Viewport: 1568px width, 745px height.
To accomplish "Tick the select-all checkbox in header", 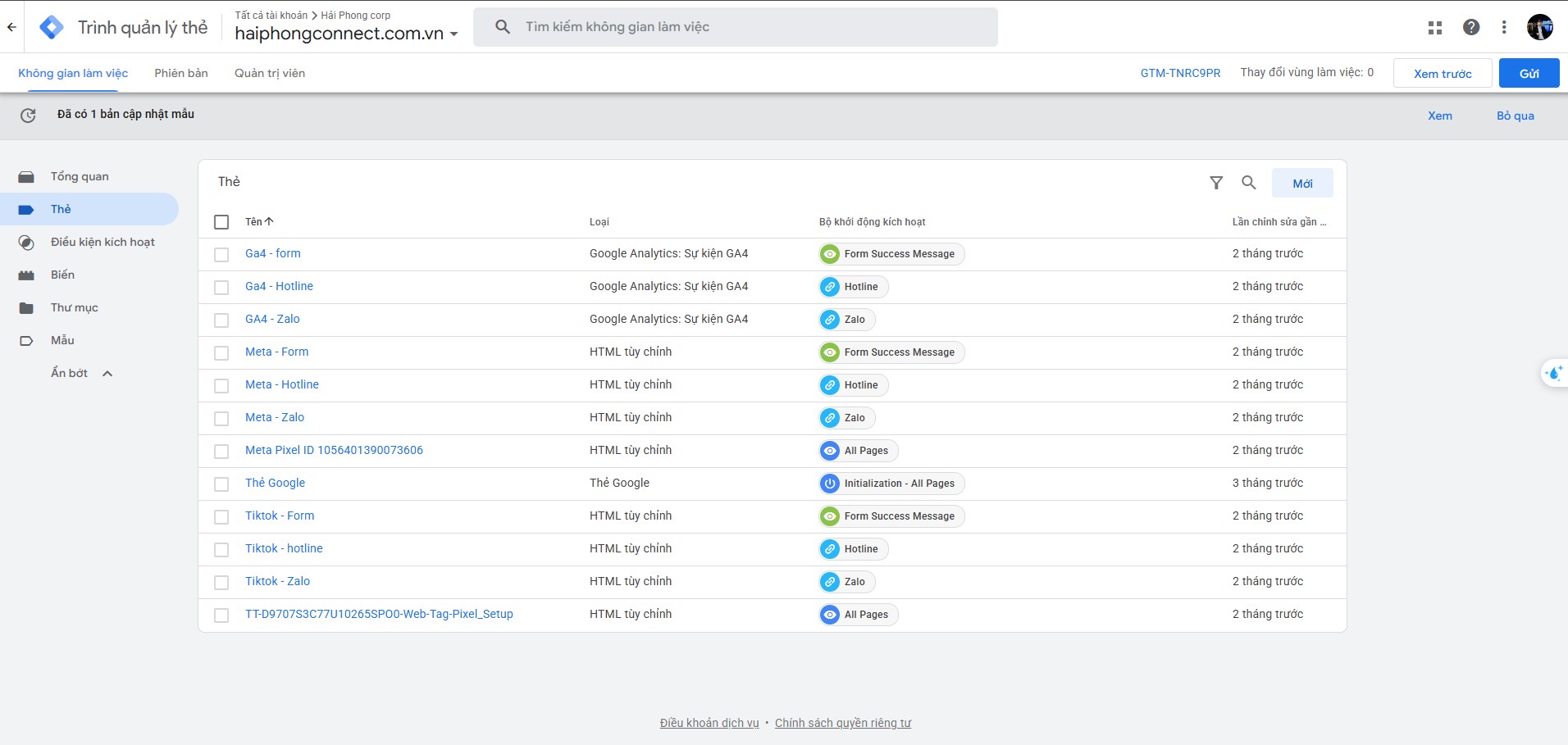I will click(221, 222).
